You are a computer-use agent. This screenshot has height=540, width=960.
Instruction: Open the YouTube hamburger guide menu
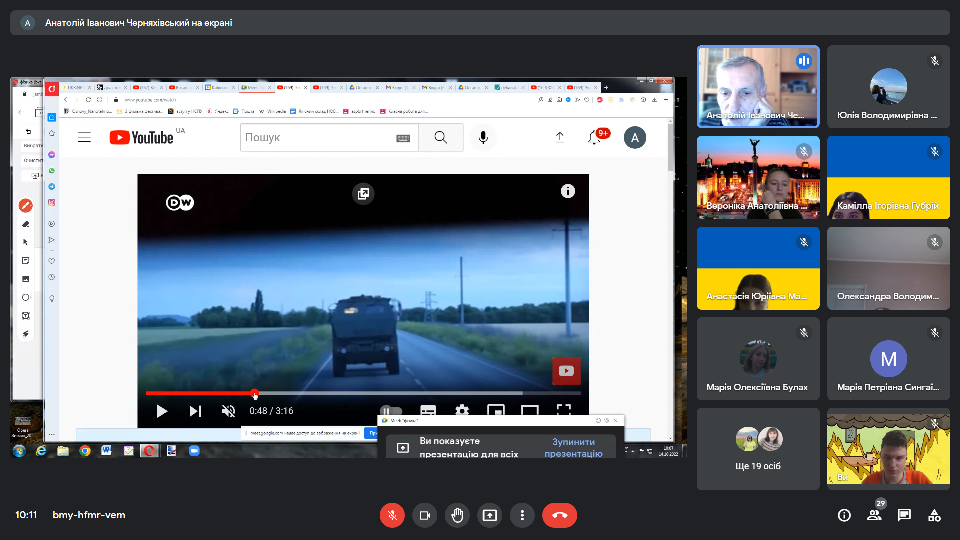pyautogui.click(x=85, y=138)
